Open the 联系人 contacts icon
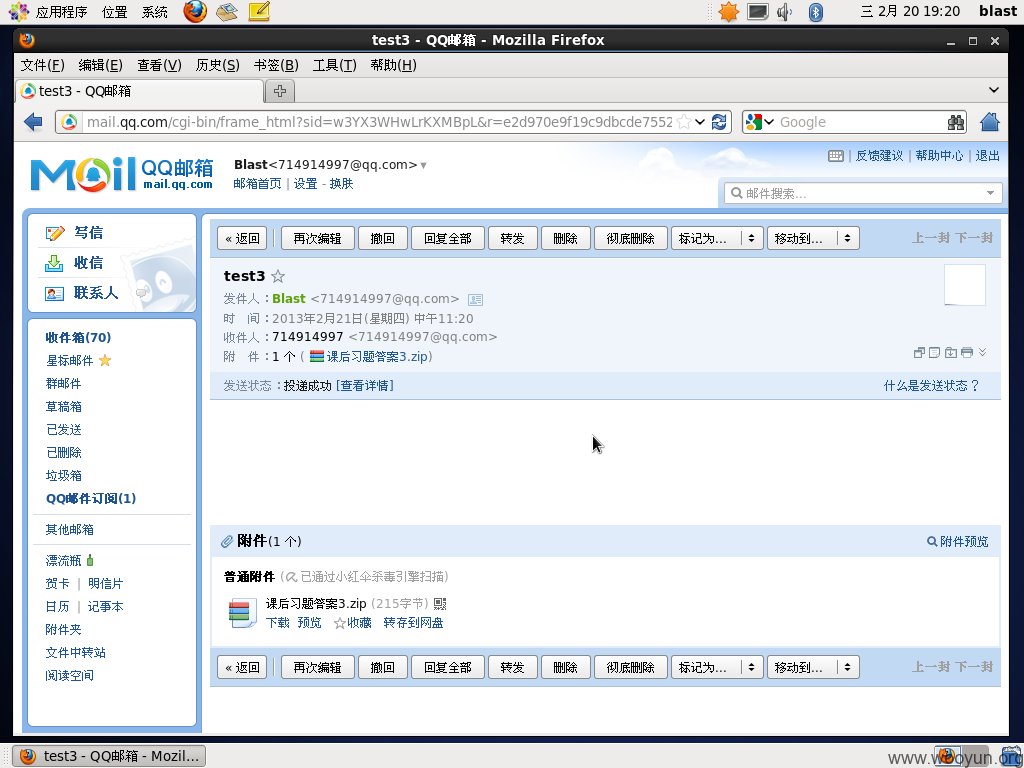This screenshot has width=1024, height=768. point(54,293)
